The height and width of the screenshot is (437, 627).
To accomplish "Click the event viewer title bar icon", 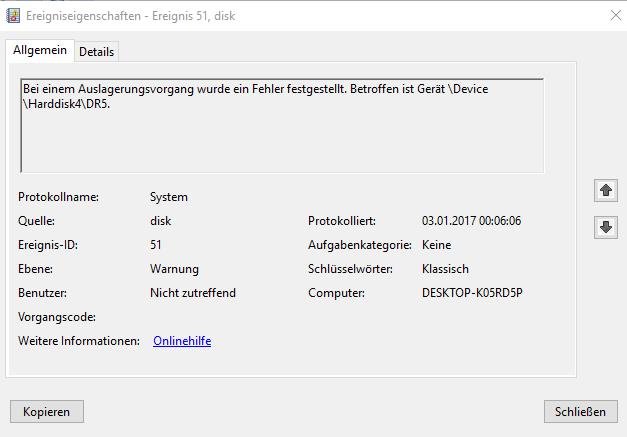I will [13, 16].
